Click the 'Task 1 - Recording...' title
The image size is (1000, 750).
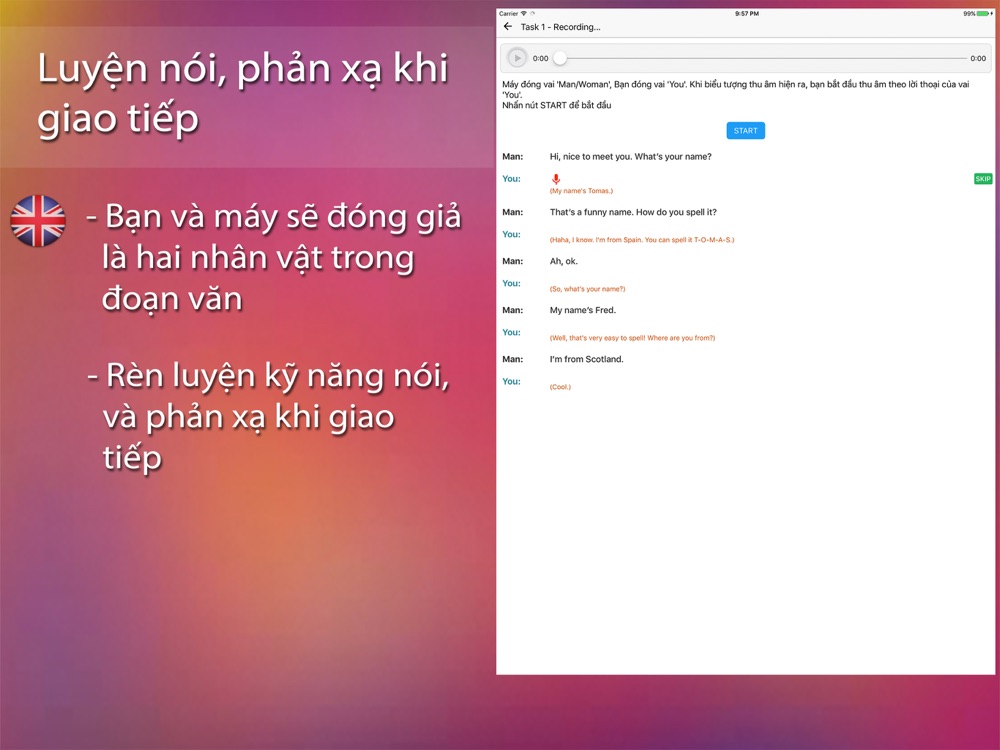tap(561, 27)
